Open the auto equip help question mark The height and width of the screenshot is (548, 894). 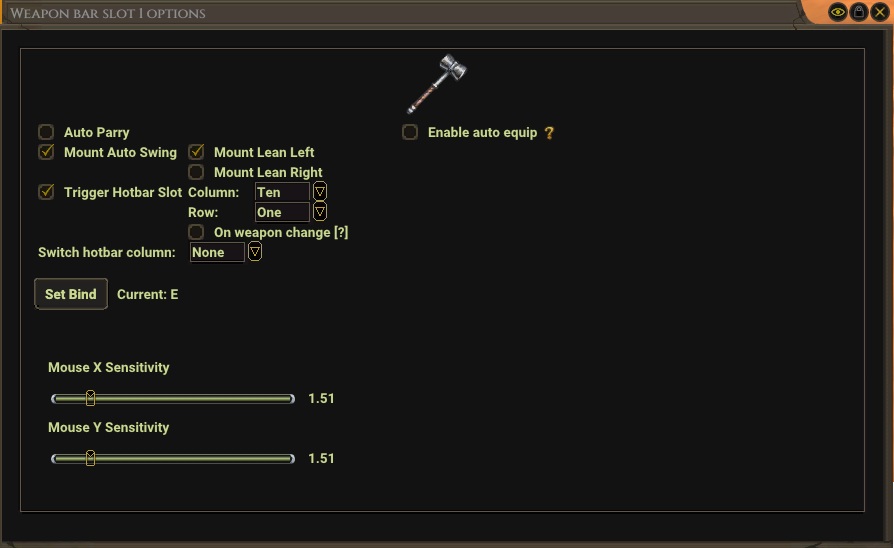pyautogui.click(x=549, y=133)
